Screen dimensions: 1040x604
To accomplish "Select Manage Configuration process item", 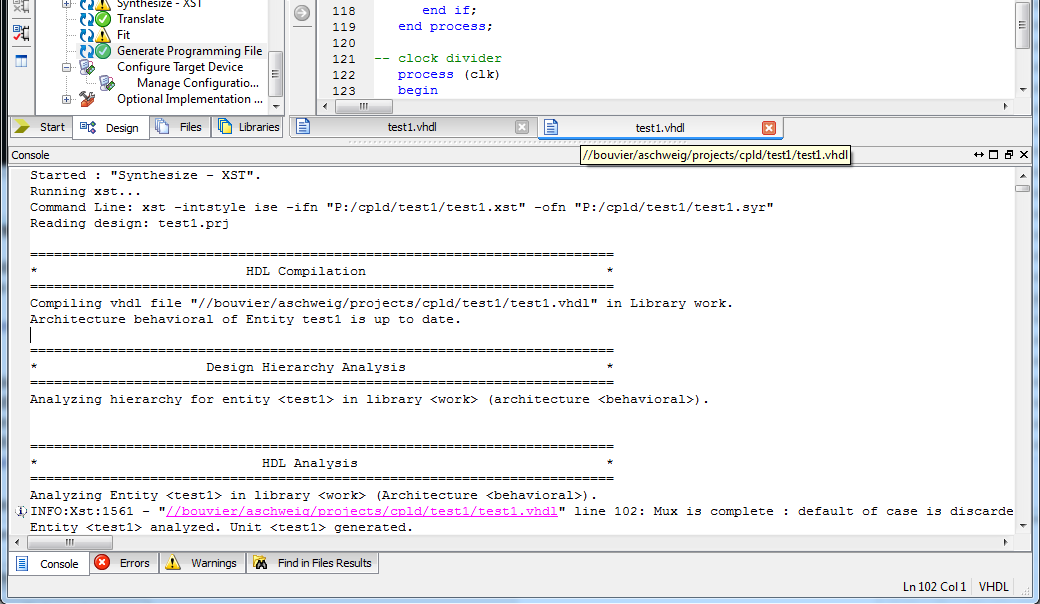I will (198, 83).
